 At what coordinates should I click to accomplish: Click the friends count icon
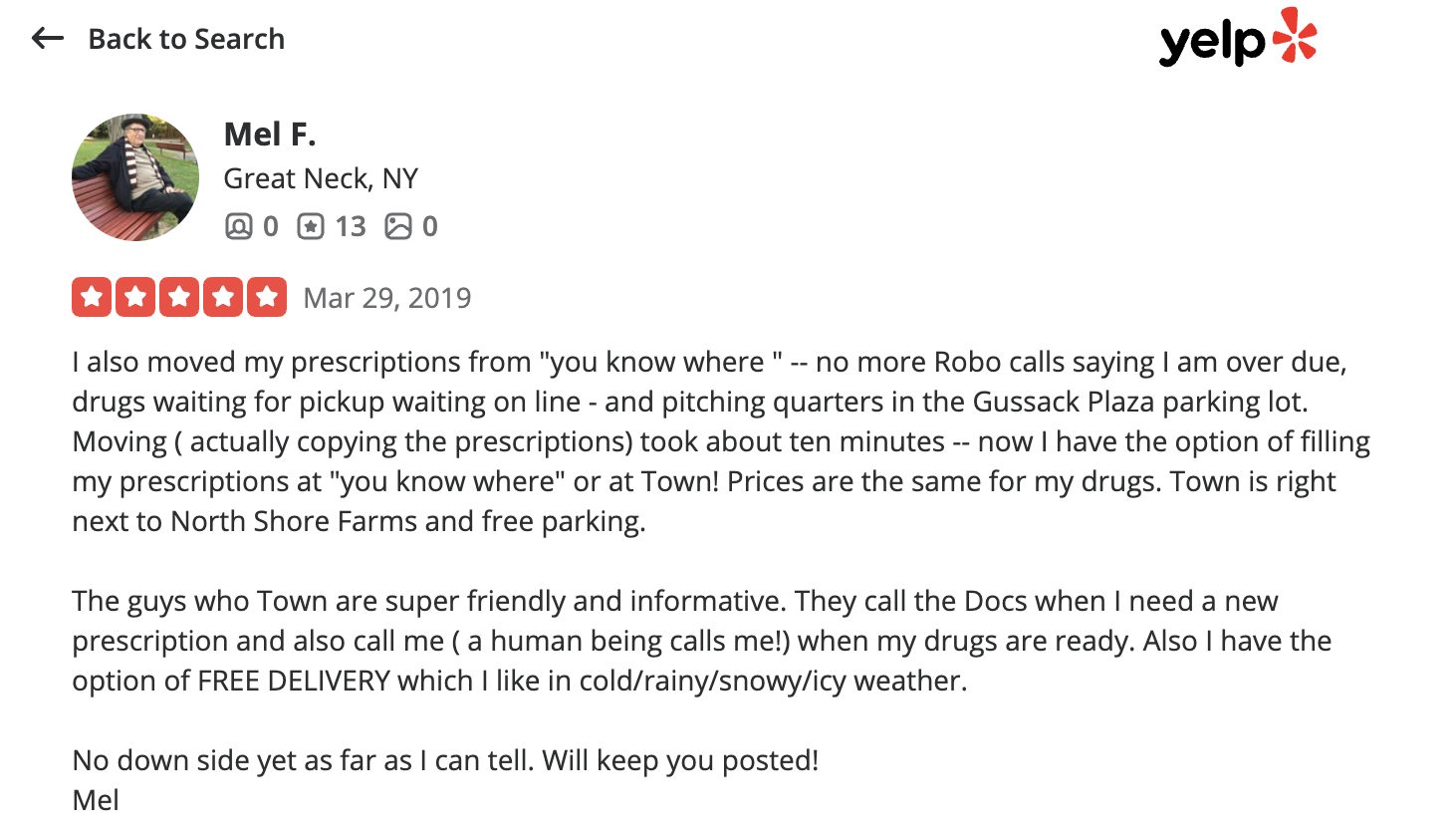click(x=238, y=227)
